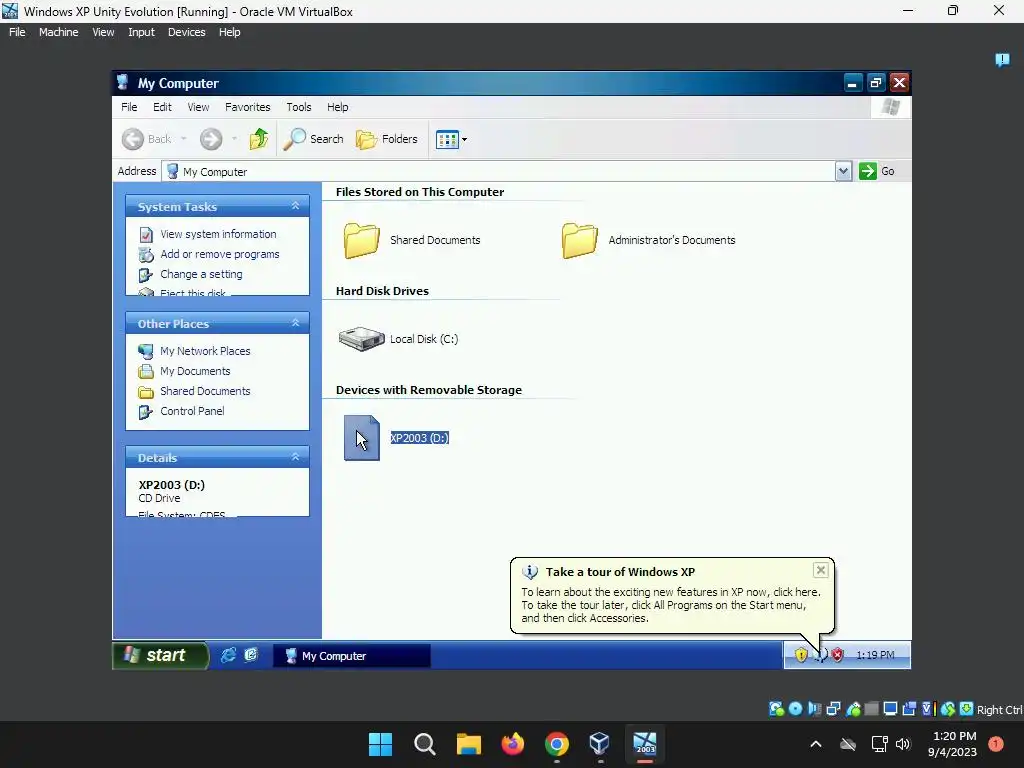Toggle the Folders pane
1024x768 pixels.
click(x=386, y=139)
